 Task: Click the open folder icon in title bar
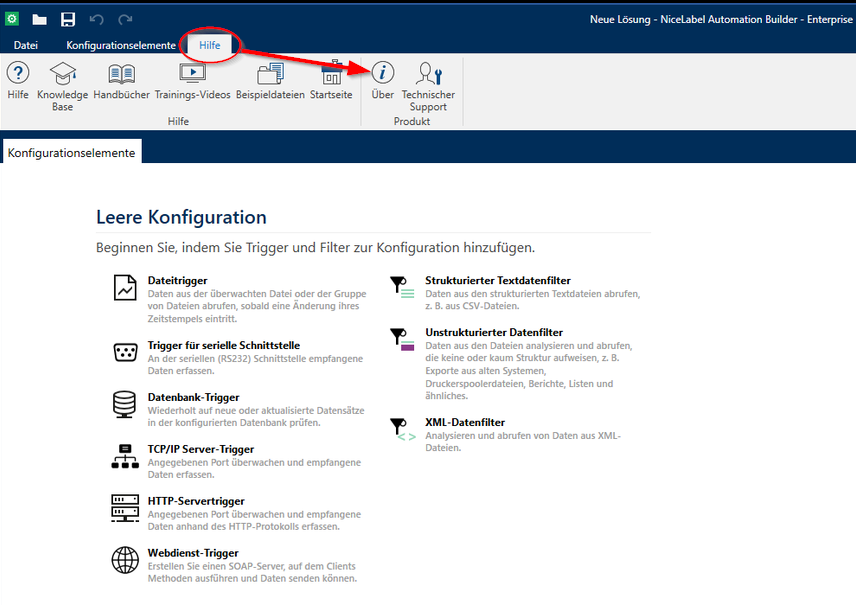pyautogui.click(x=39, y=19)
